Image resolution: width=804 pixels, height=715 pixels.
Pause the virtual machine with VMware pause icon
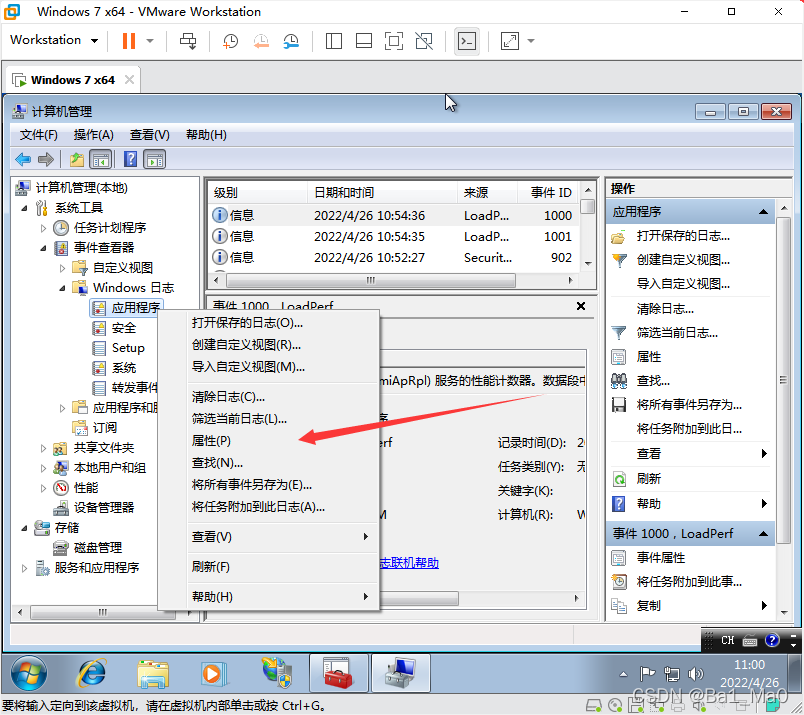(x=129, y=41)
